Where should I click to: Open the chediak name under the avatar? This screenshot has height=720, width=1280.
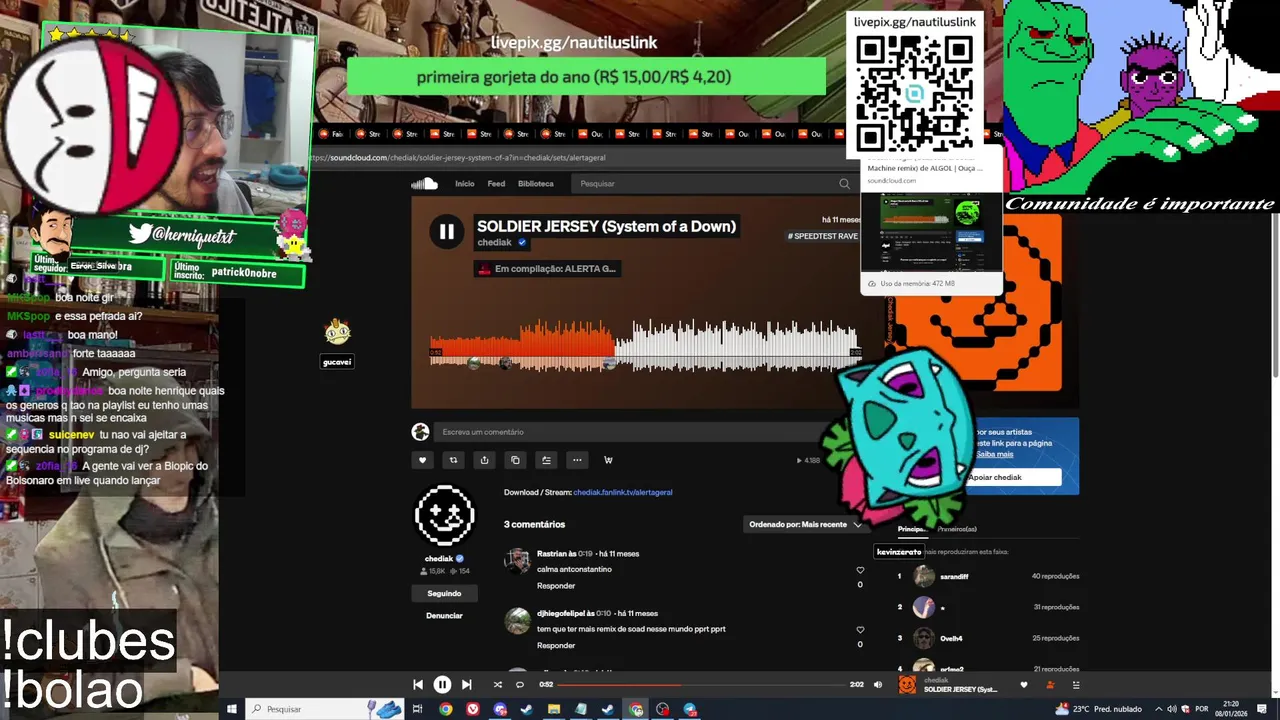pos(439,559)
